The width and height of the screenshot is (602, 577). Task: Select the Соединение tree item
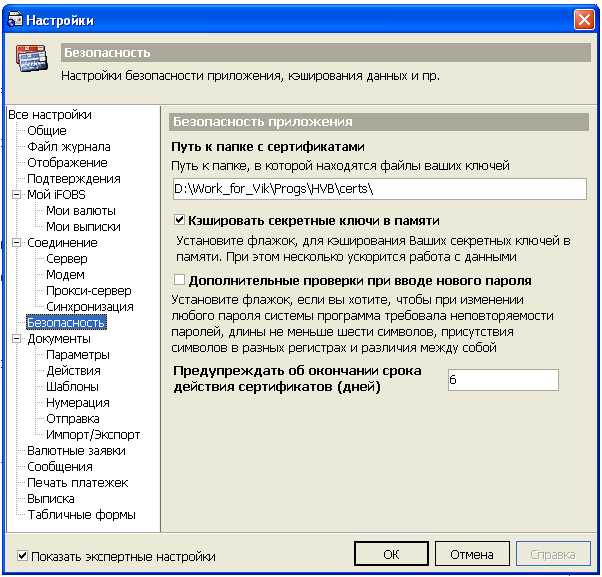(62, 243)
